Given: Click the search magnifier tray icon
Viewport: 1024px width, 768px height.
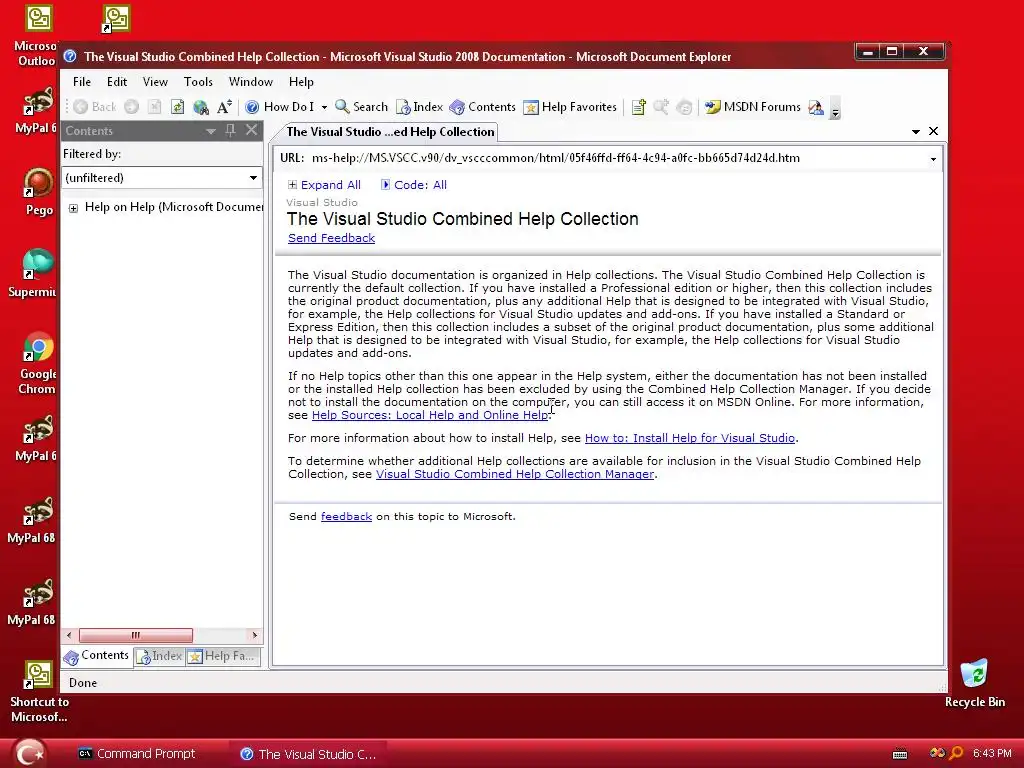Looking at the screenshot, I should [955, 754].
